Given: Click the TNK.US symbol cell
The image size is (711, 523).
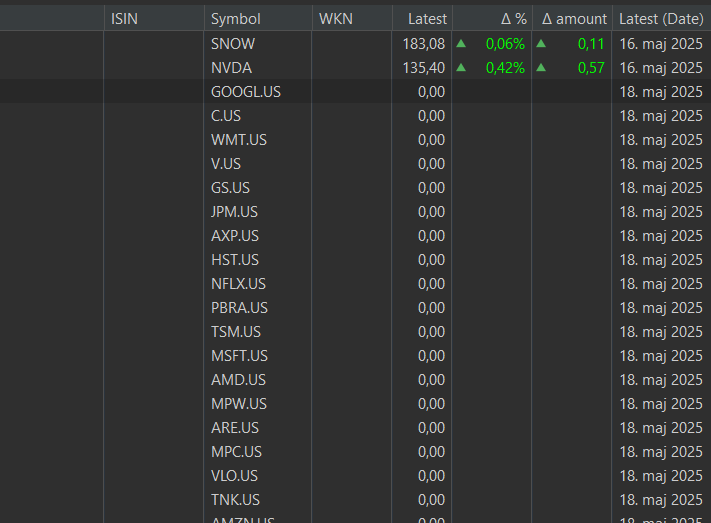Looking at the screenshot, I should click(x=235, y=500).
